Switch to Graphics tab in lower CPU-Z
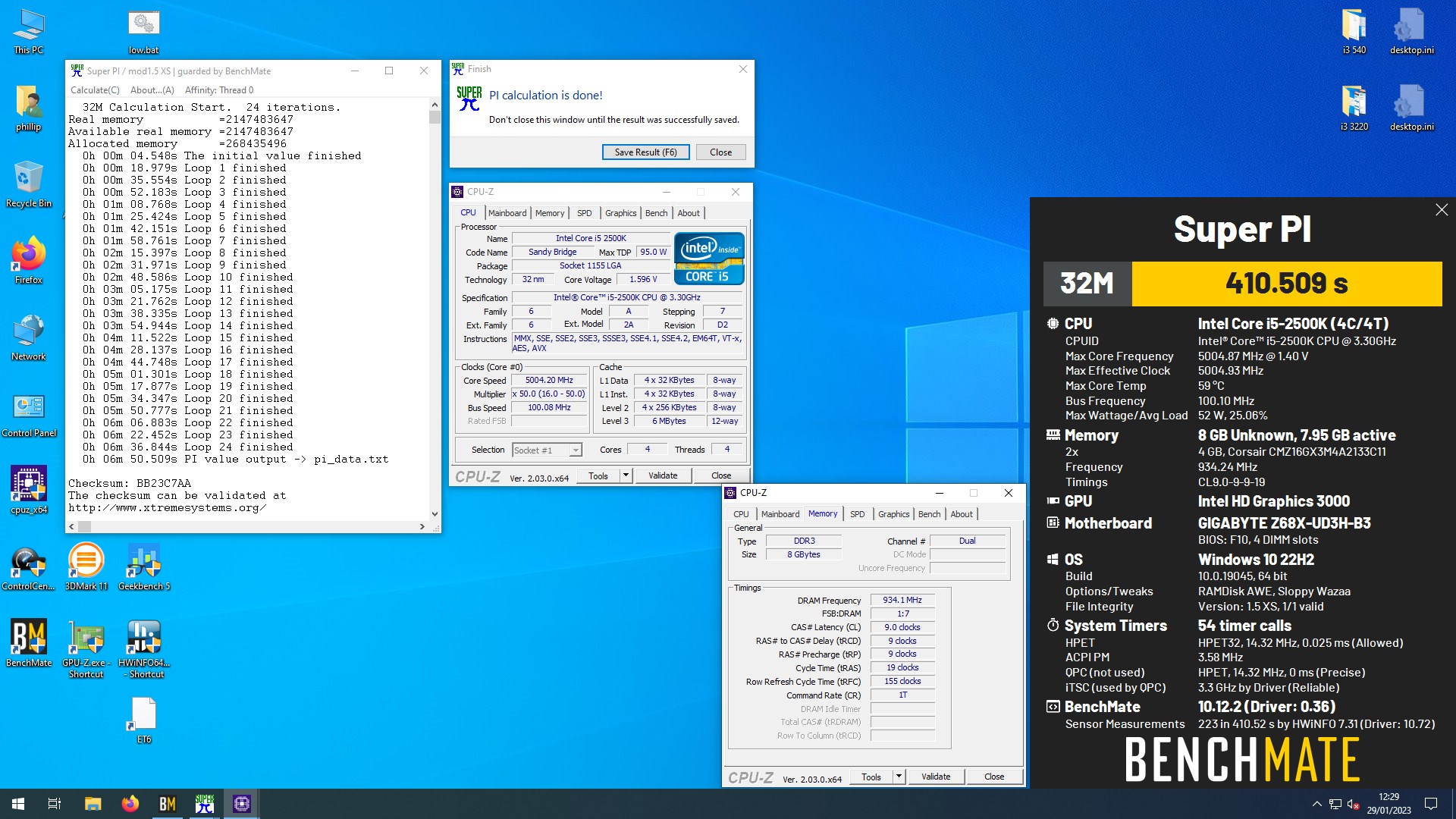1456x819 pixels. pyautogui.click(x=893, y=514)
